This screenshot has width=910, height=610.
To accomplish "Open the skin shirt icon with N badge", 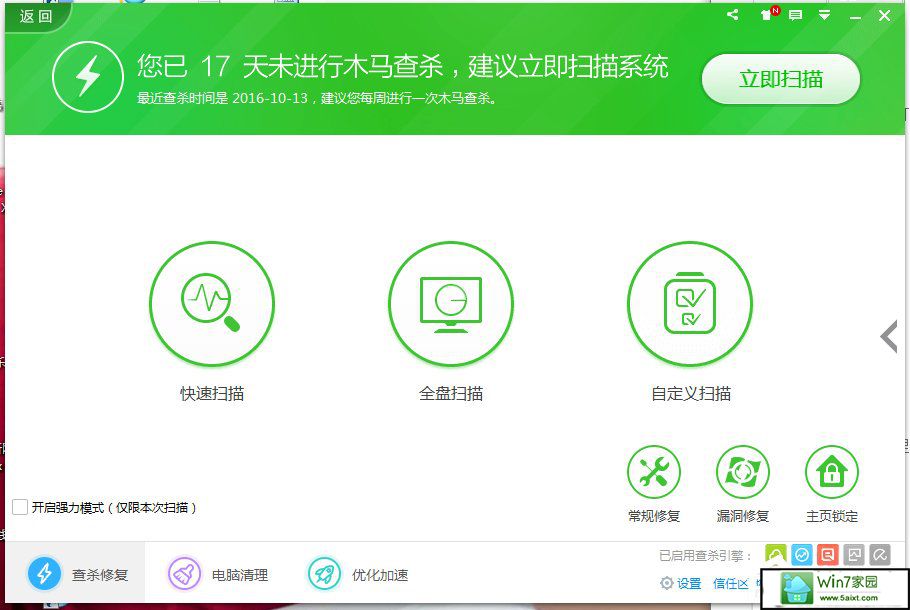I will (x=767, y=15).
